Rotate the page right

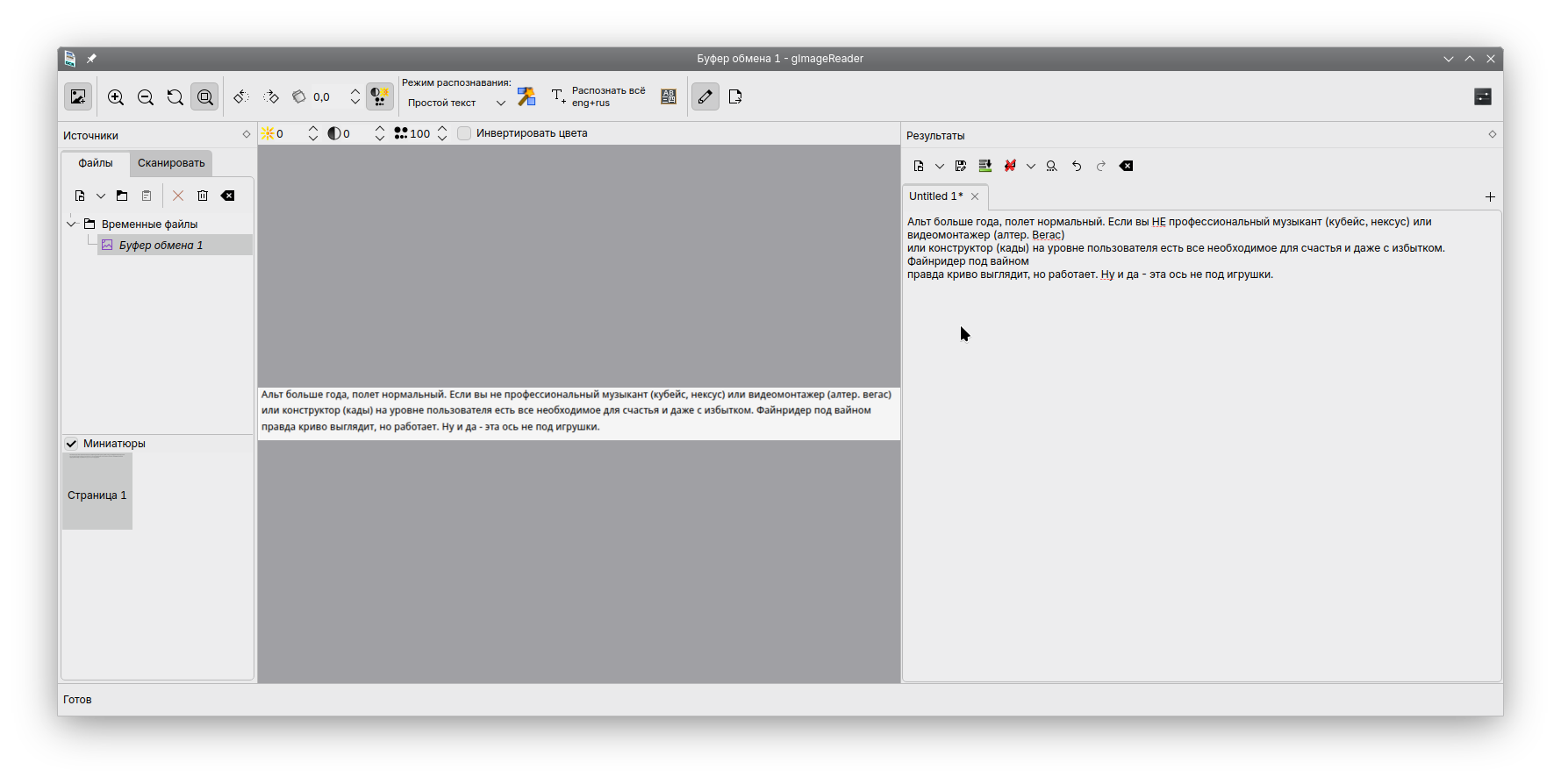271,97
